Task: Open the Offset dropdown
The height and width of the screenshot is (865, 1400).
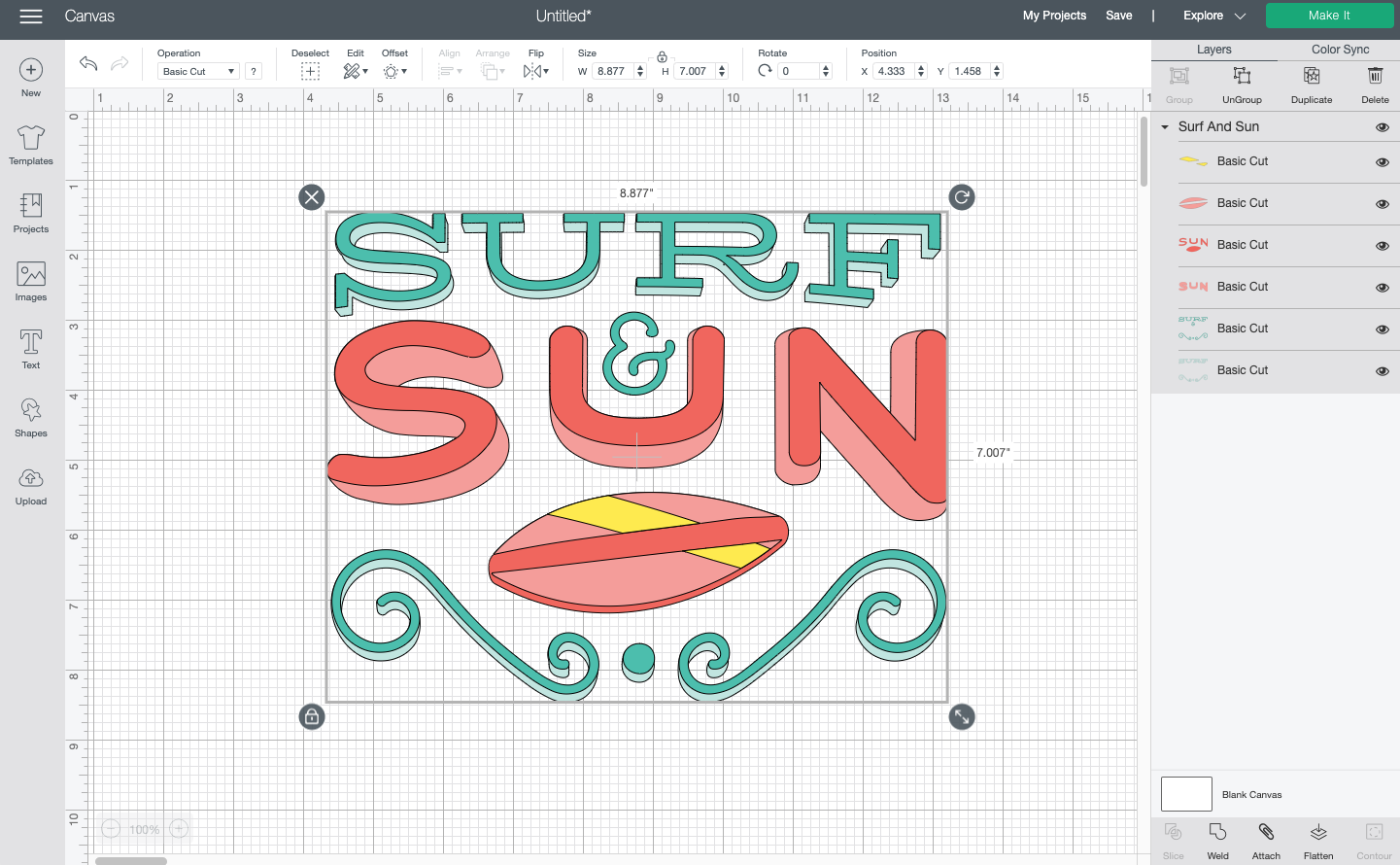Action: 394,72
